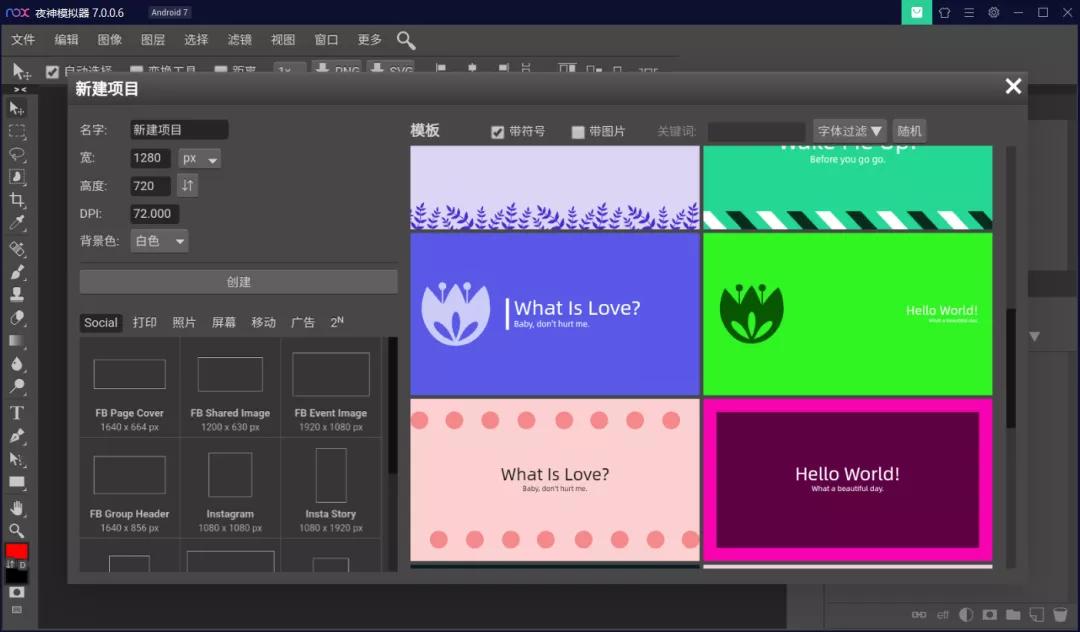Activate the Zoom tool
This screenshot has height=632, width=1080.
click(18, 531)
